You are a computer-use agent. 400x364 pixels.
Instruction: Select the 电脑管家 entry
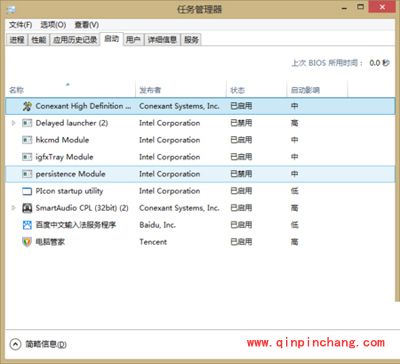50,242
